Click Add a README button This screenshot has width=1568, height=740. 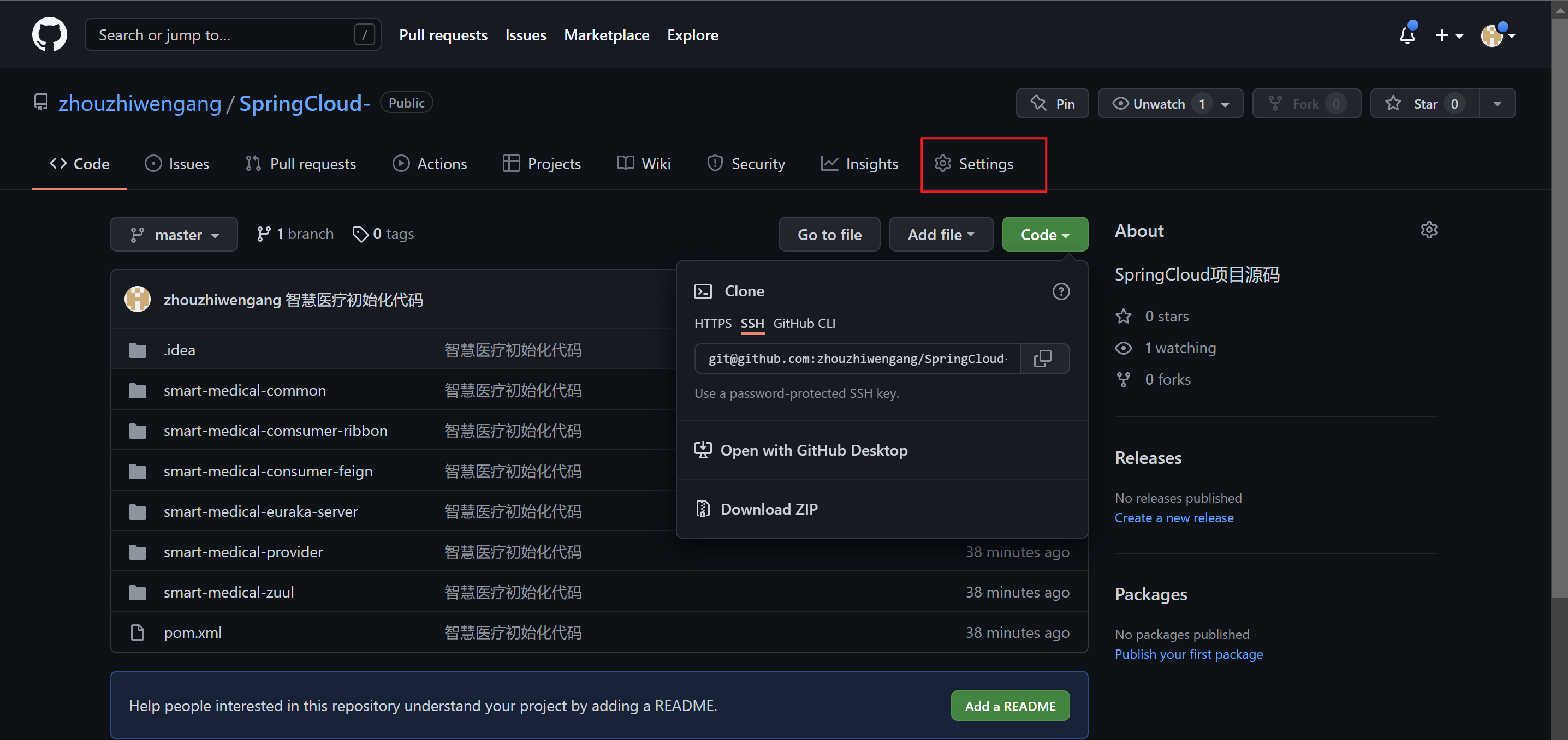click(x=1010, y=706)
